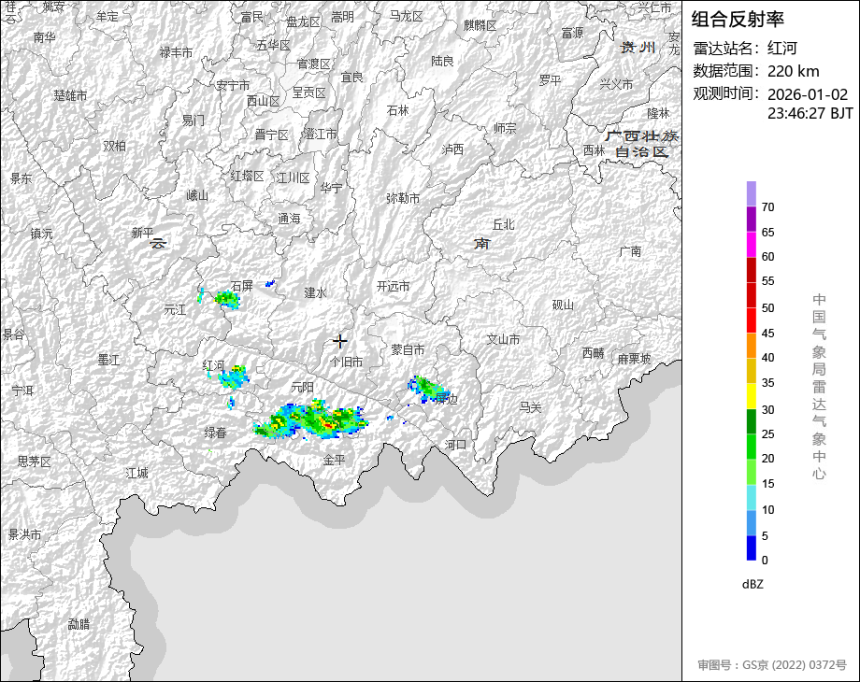Click the orange 40–45 dBZ legend swatch
860x682 pixels.
click(751, 346)
